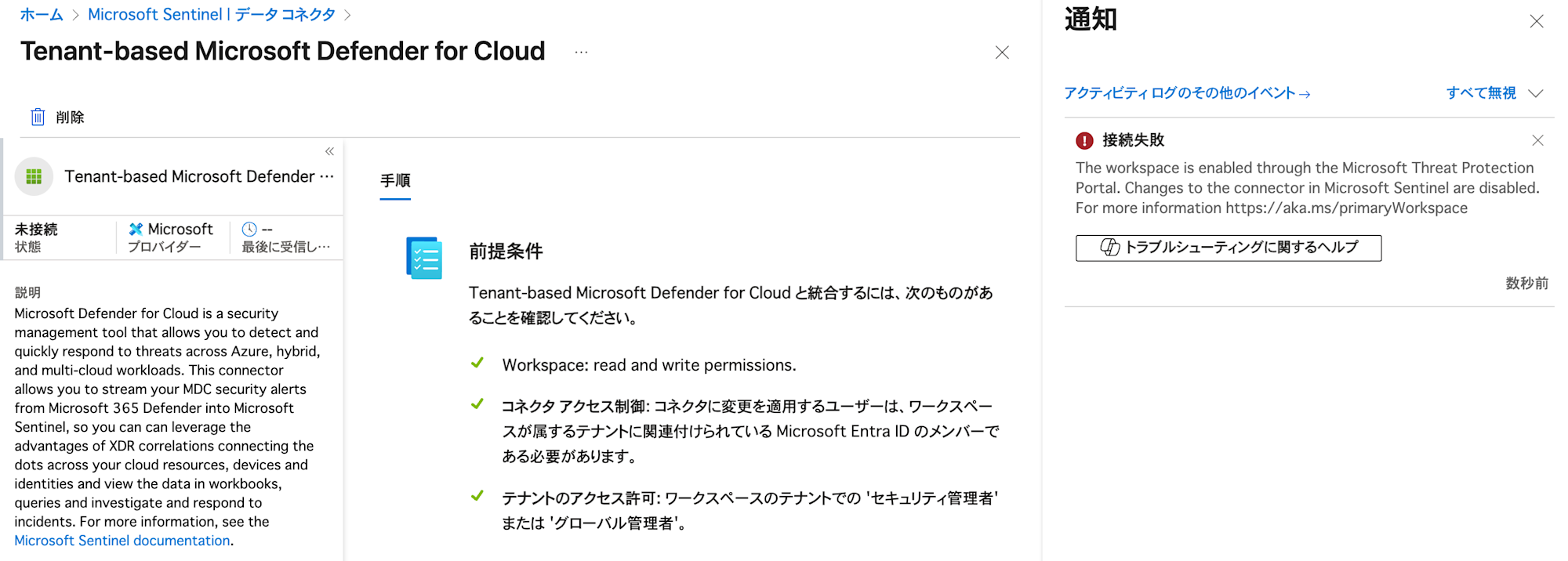Click the 削除 button label
Screen dimensions: 1568x561
[70, 117]
